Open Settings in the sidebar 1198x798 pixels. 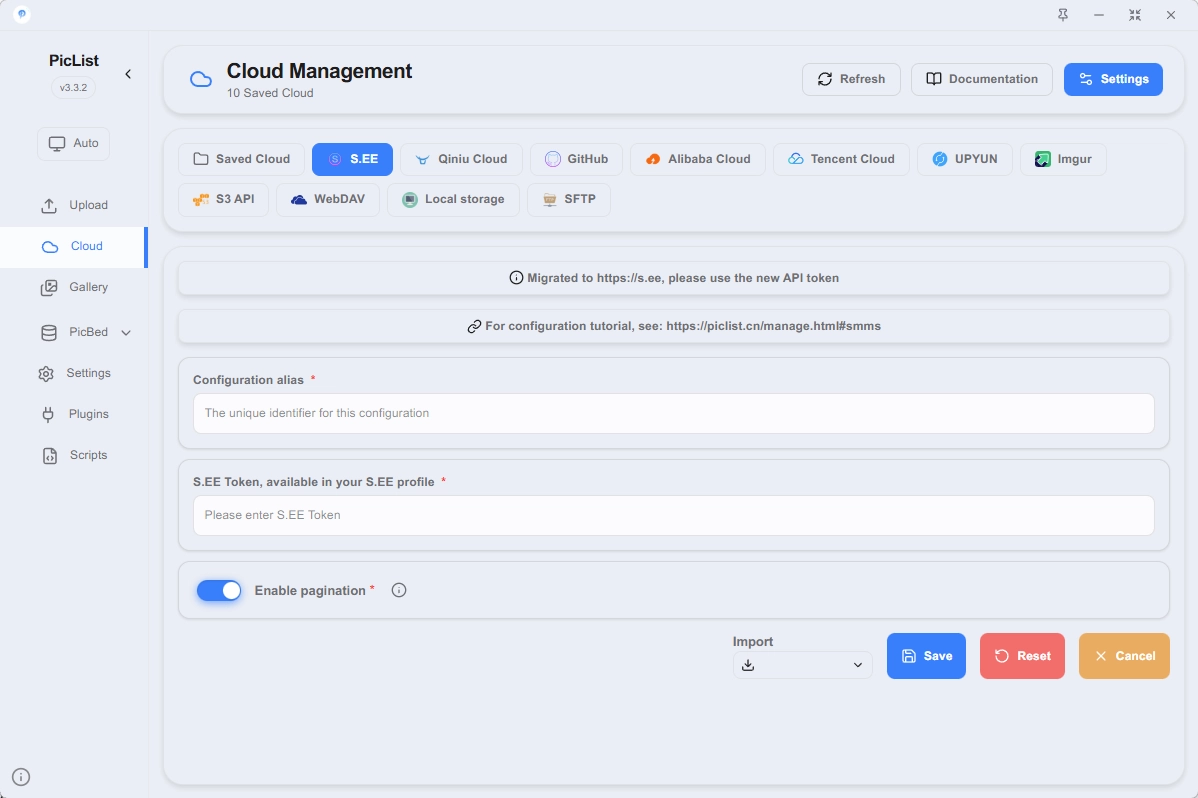coord(73,374)
